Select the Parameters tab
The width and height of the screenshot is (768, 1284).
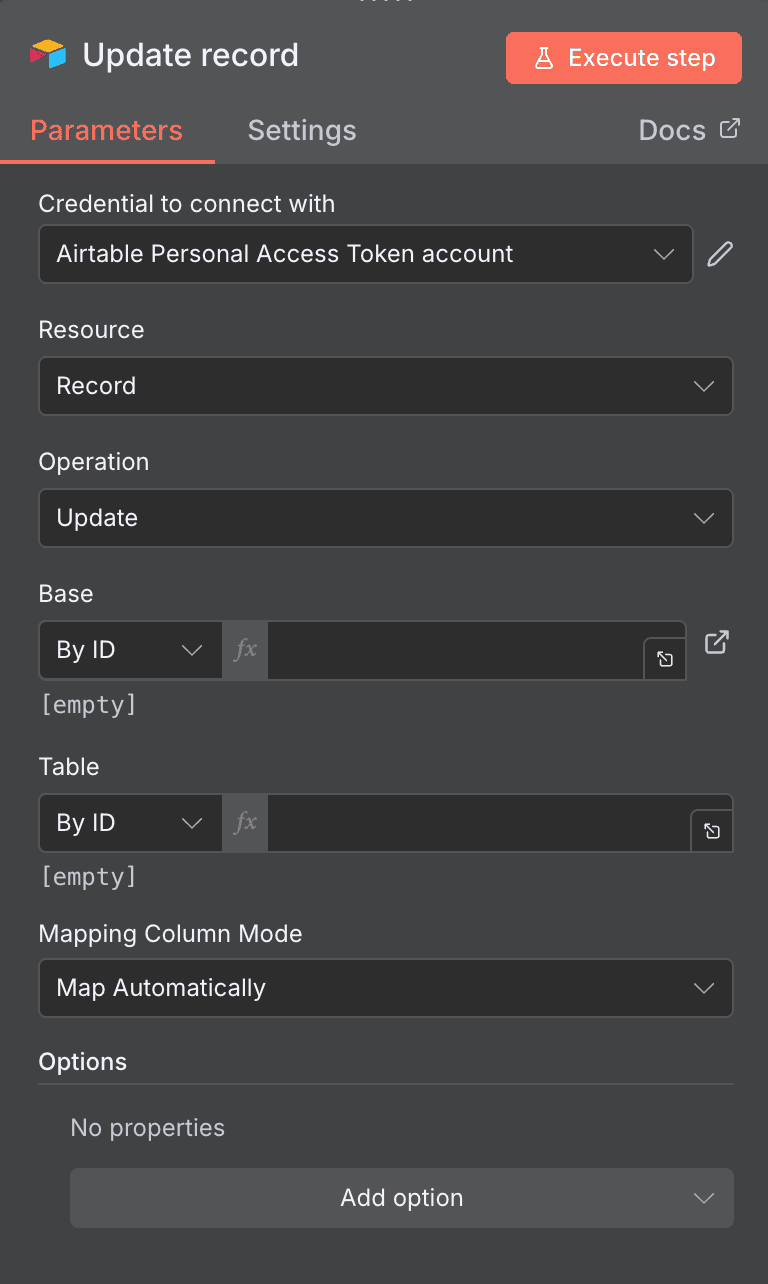click(x=106, y=130)
